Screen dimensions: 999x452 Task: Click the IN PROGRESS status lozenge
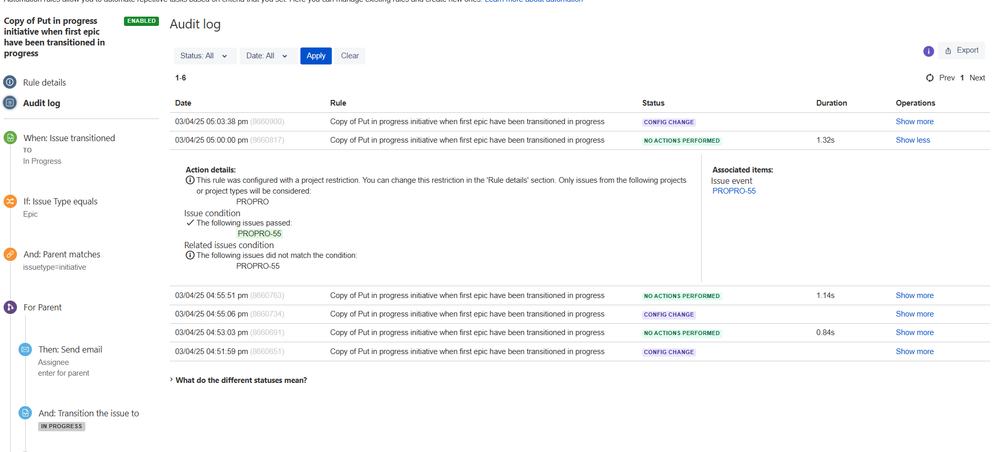tap(62, 426)
